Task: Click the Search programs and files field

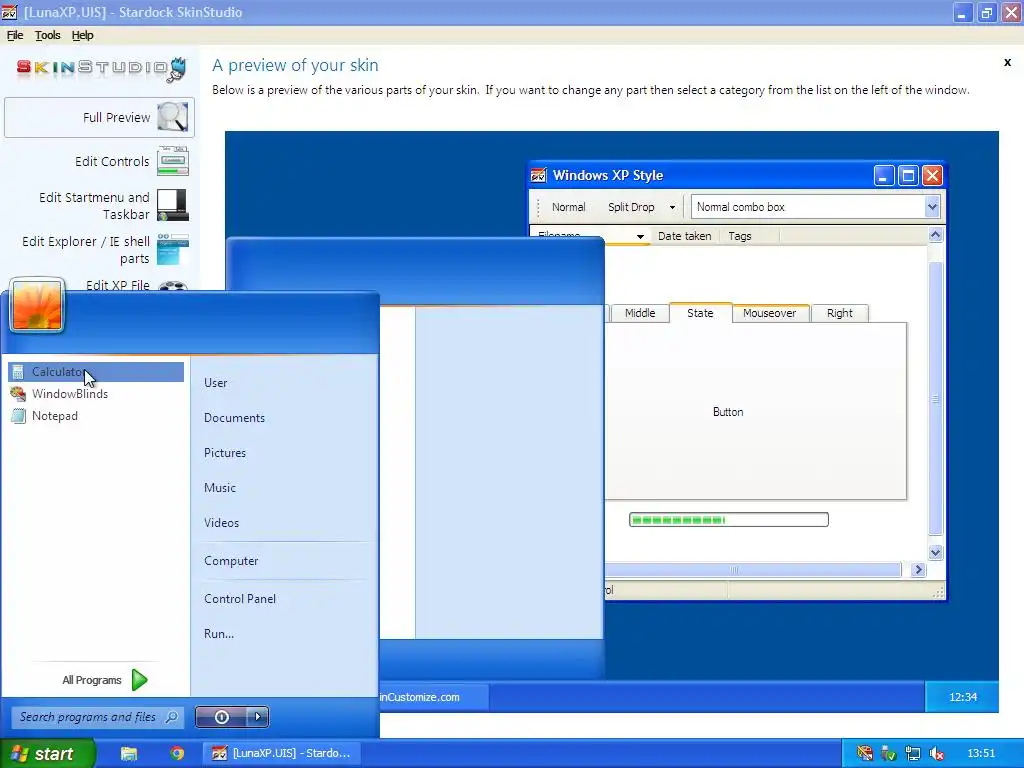Action: coord(97,717)
